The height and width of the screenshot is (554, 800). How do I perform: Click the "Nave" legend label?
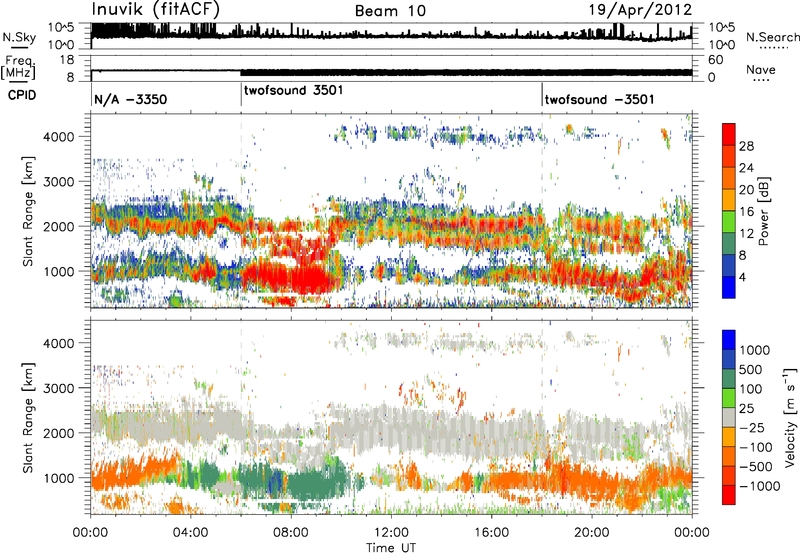761,69
